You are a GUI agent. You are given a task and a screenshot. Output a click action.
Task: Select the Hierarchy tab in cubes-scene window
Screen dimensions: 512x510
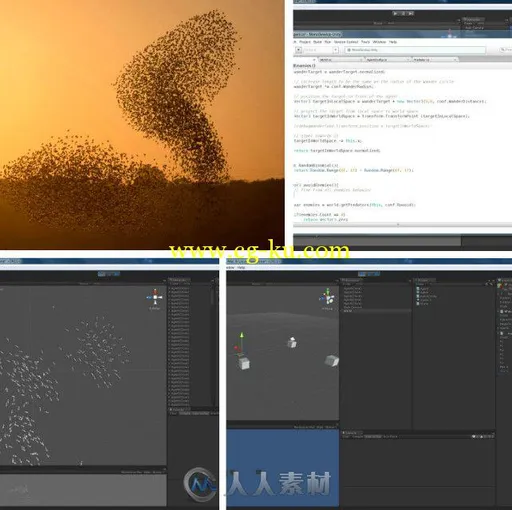coord(351,280)
